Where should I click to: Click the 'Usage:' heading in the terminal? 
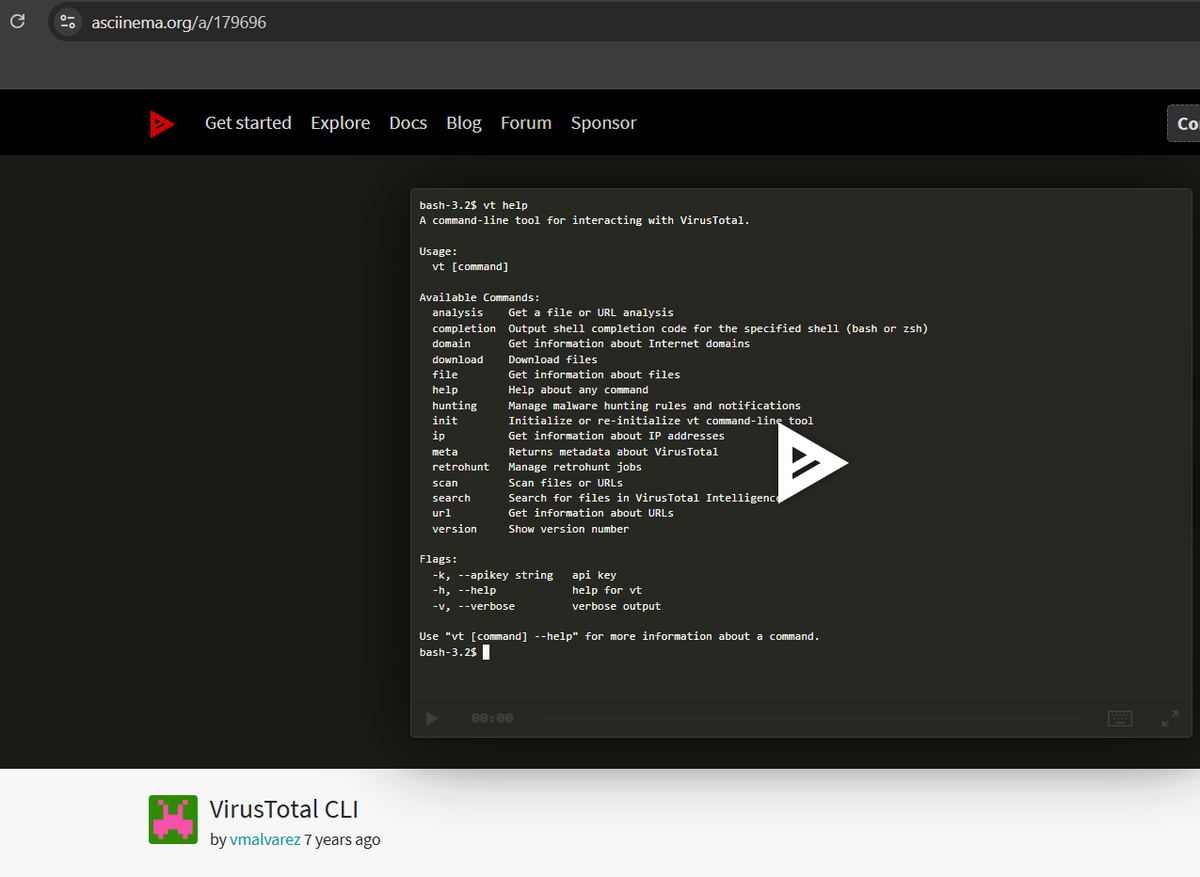[438, 251]
